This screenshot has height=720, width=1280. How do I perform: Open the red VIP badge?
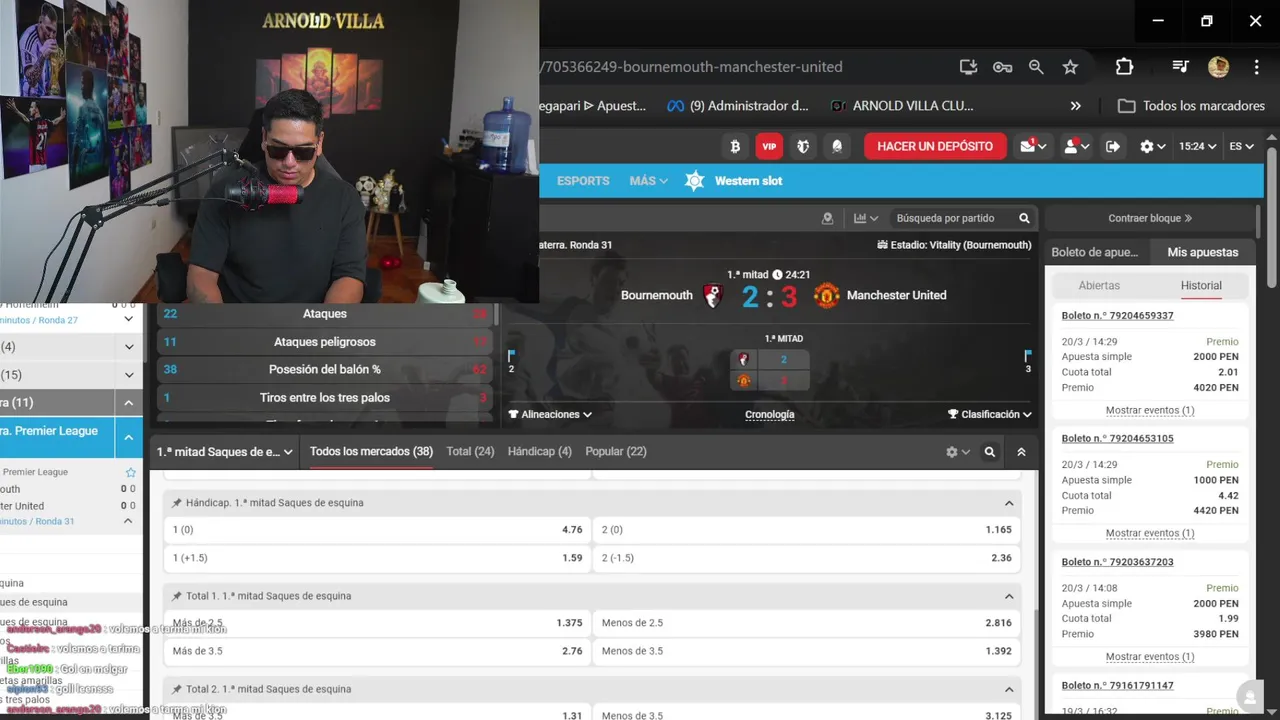pyautogui.click(x=769, y=146)
